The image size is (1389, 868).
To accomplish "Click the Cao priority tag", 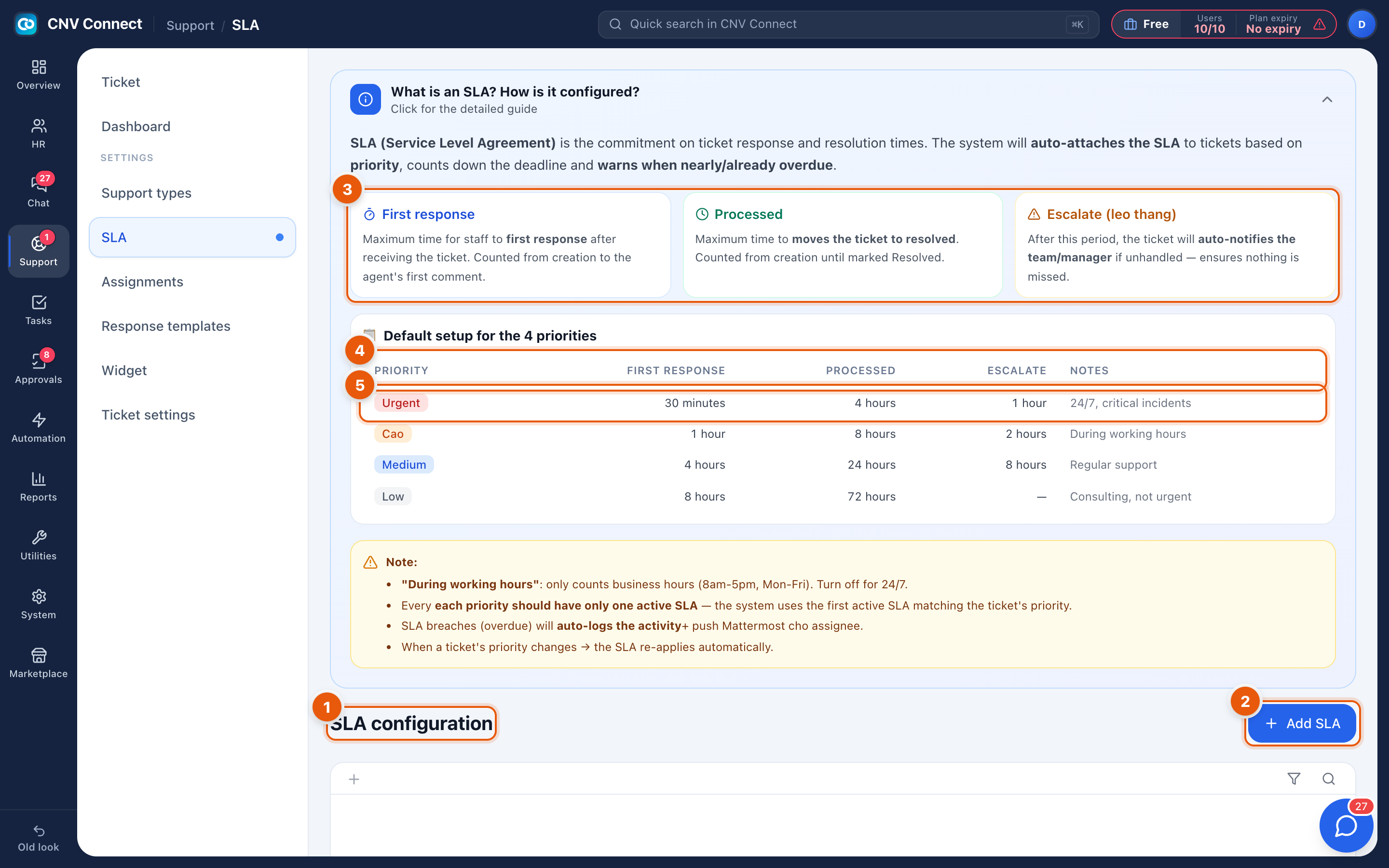I will tap(393, 434).
